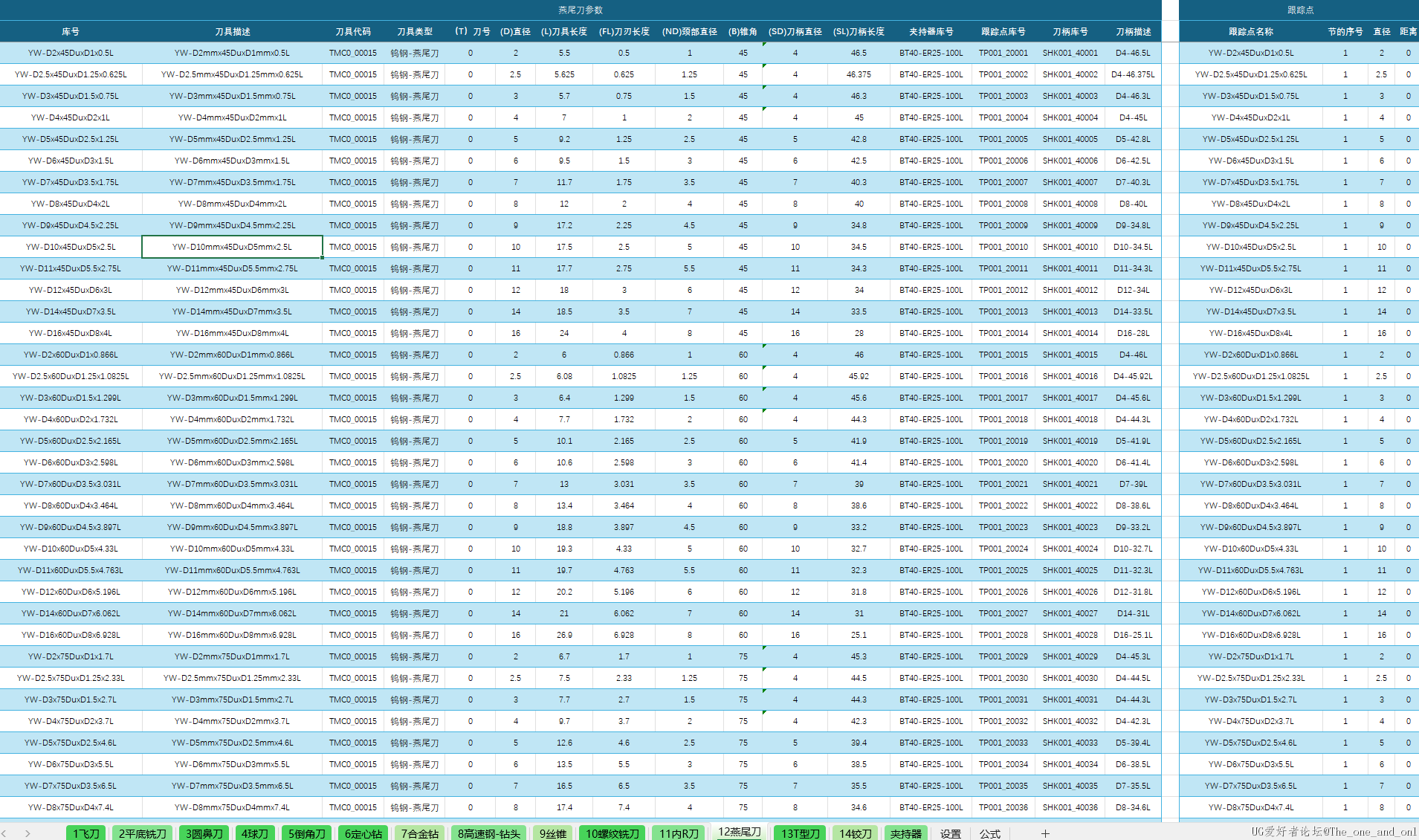Click the 跟踪点 group header
The image size is (1419, 840).
click(x=1299, y=10)
